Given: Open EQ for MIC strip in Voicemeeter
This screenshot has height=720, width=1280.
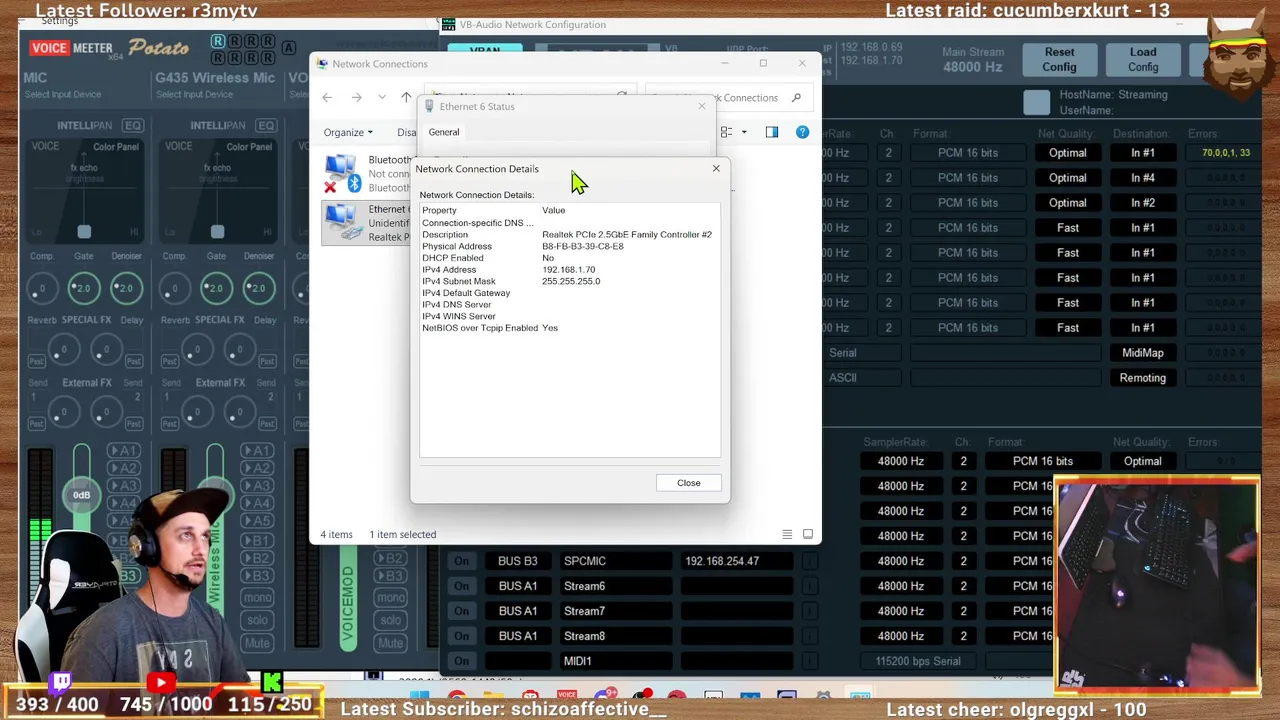Looking at the screenshot, I should click(133, 125).
